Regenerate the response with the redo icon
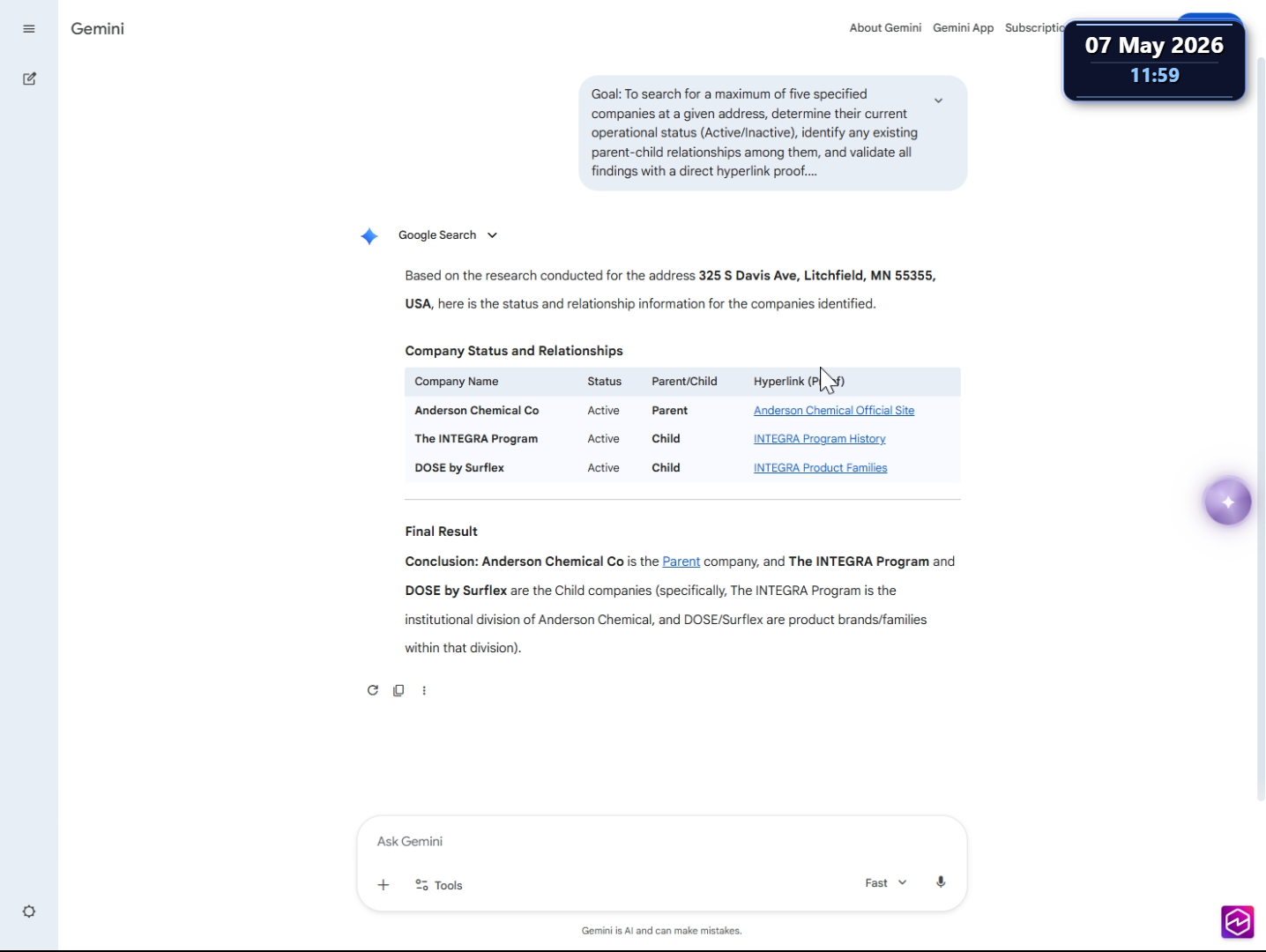Screen dimensions: 1266x952 click(x=373, y=690)
